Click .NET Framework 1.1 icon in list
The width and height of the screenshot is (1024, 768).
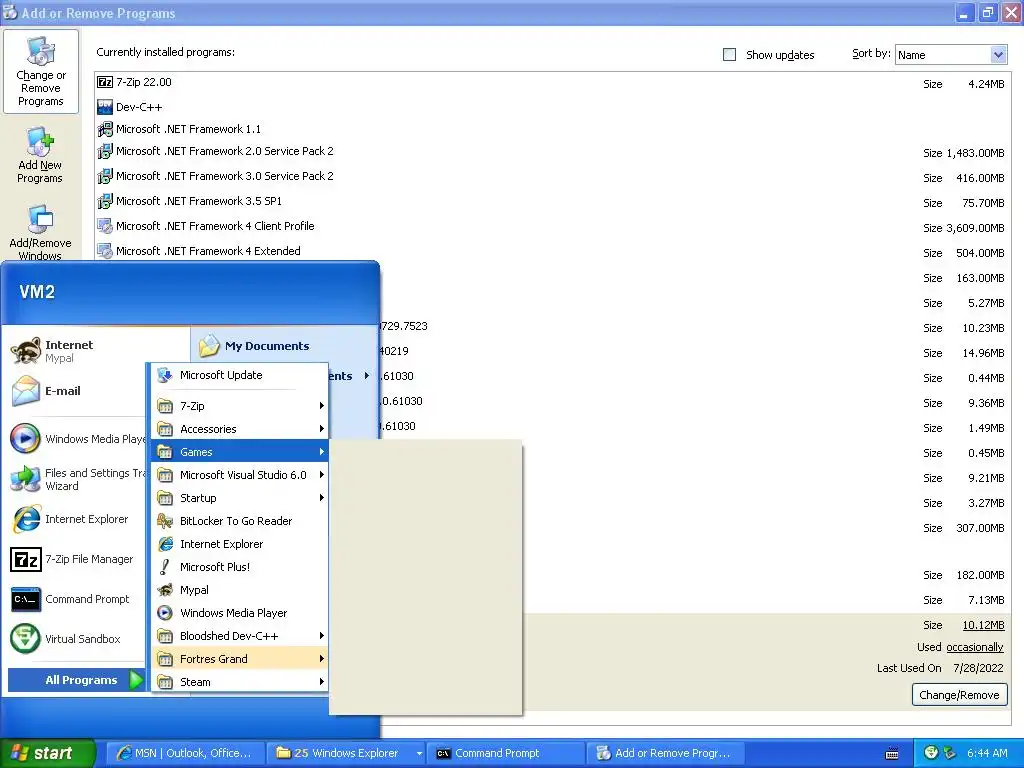[104, 129]
